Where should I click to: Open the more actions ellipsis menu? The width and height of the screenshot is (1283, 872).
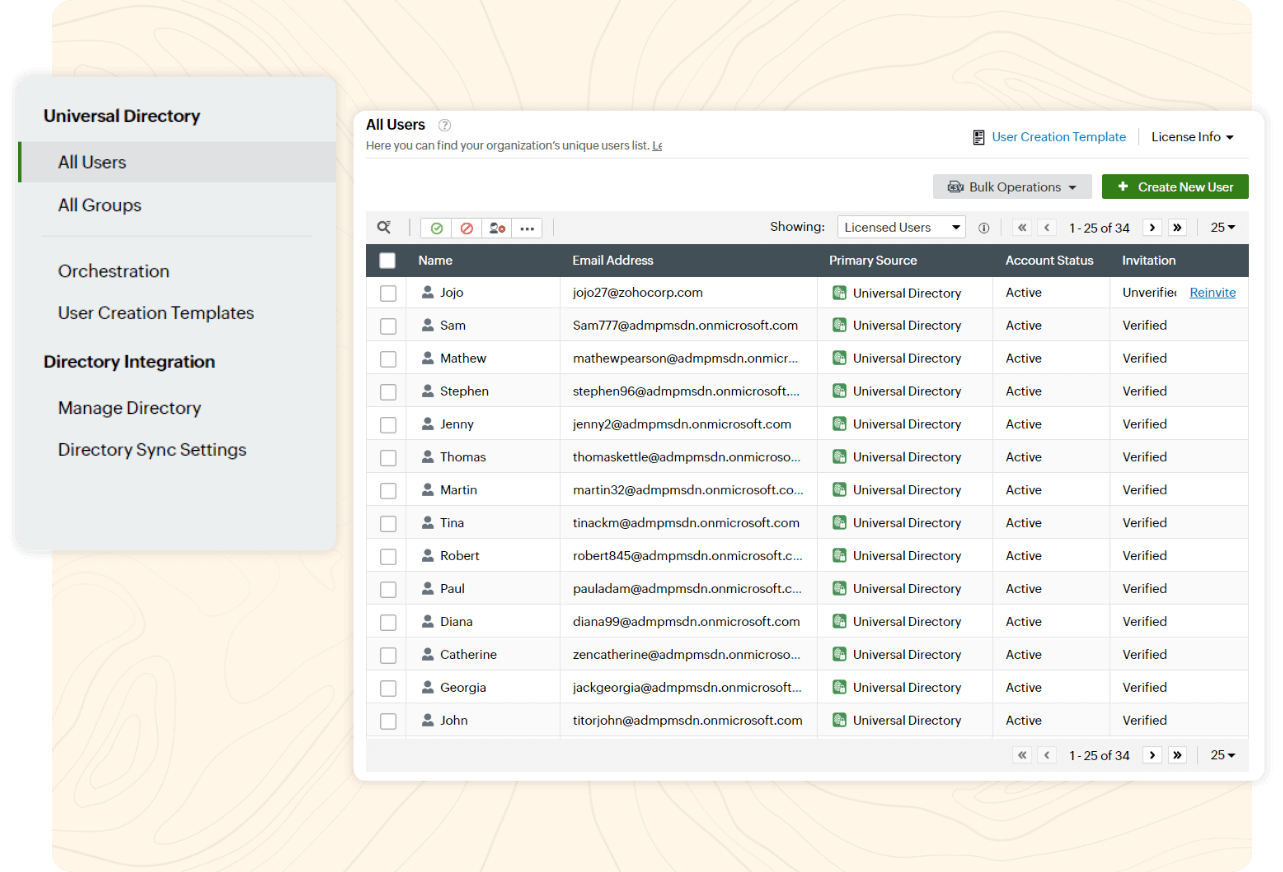(527, 227)
